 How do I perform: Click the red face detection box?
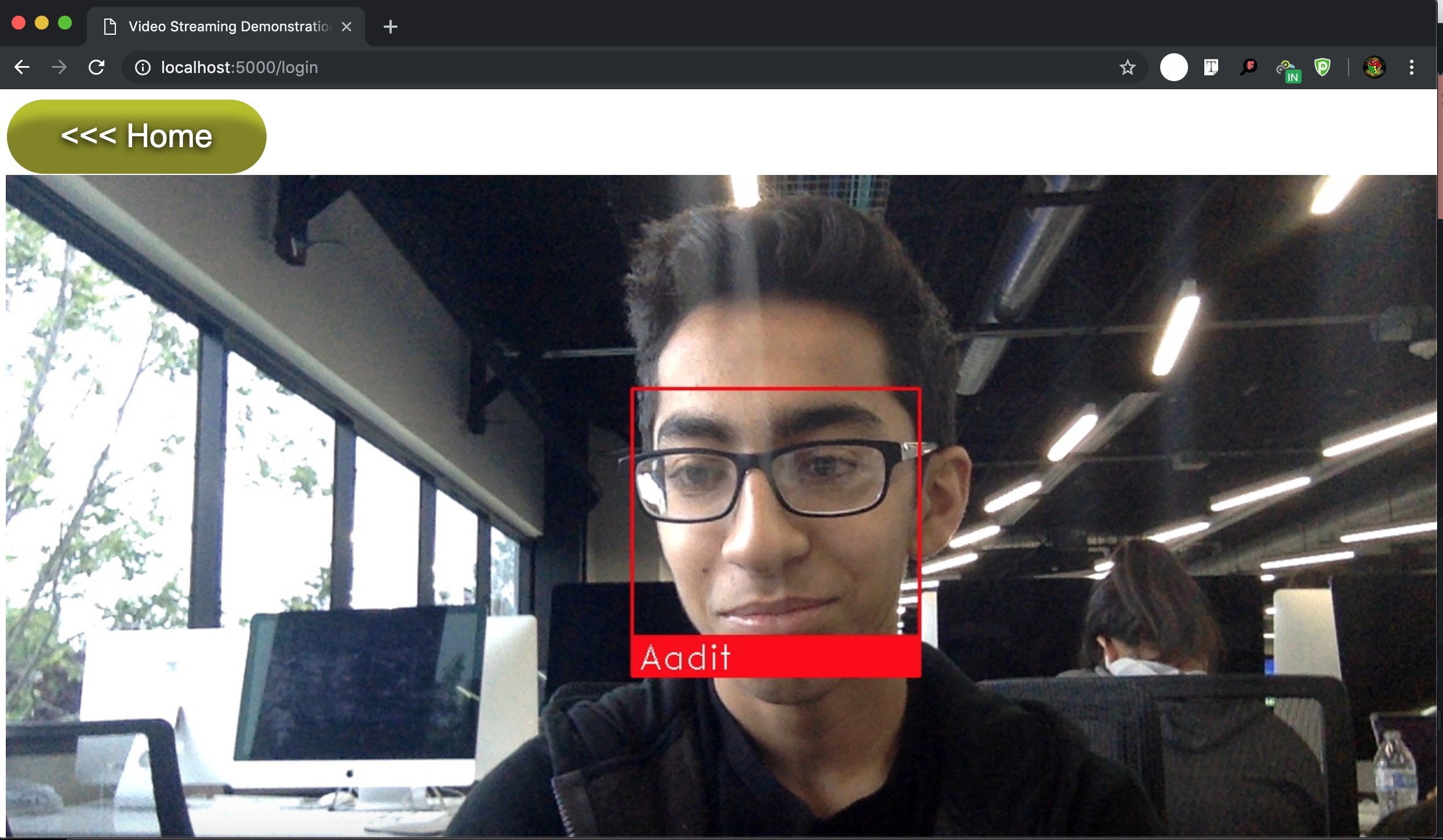[775, 389]
